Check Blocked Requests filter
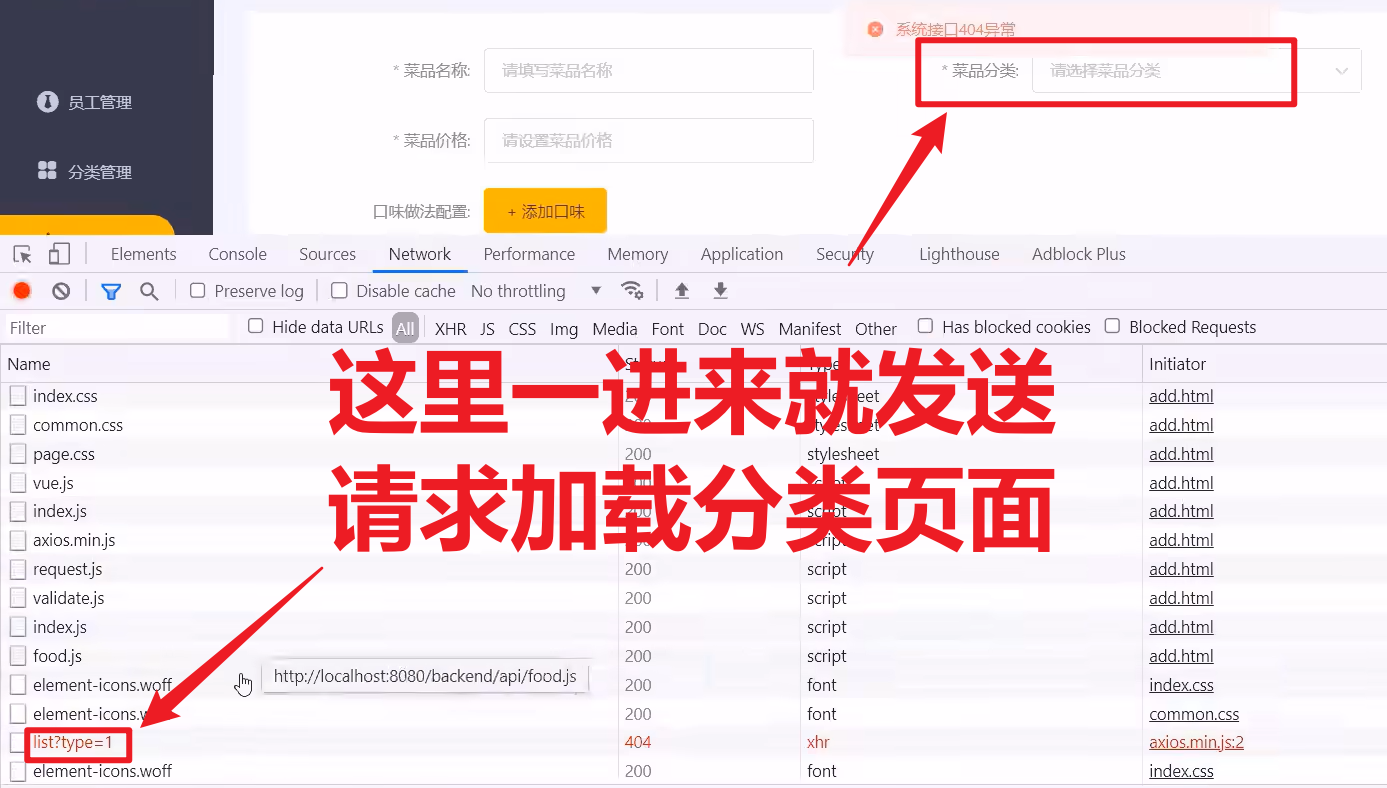The height and width of the screenshot is (788, 1387). pyautogui.click(x=1112, y=326)
